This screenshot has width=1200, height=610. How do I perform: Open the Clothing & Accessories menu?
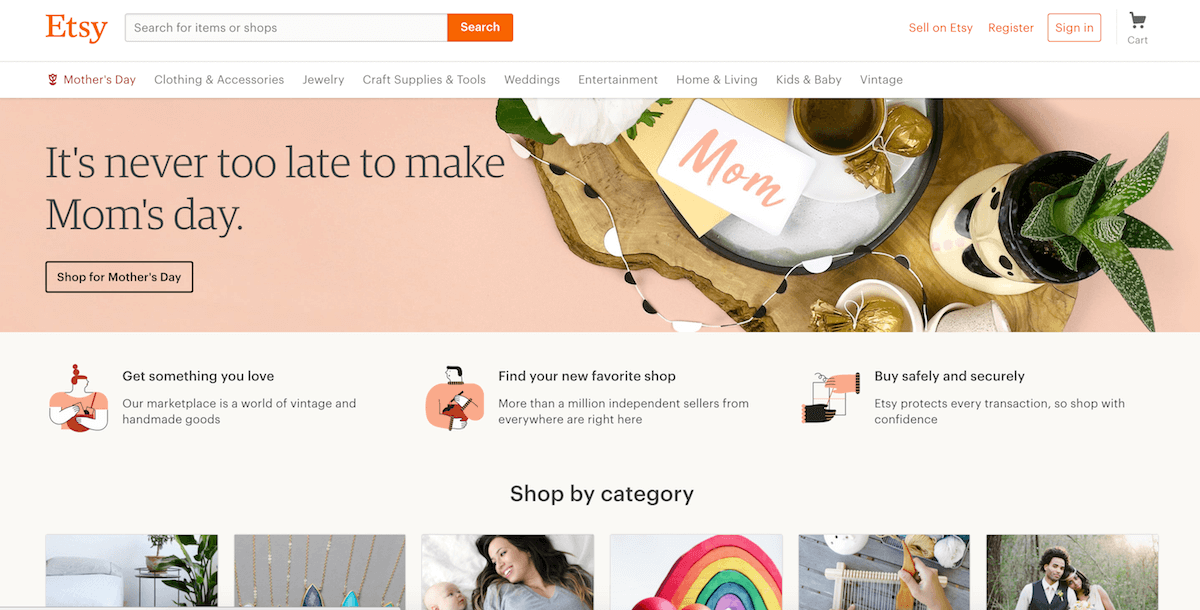(x=219, y=80)
